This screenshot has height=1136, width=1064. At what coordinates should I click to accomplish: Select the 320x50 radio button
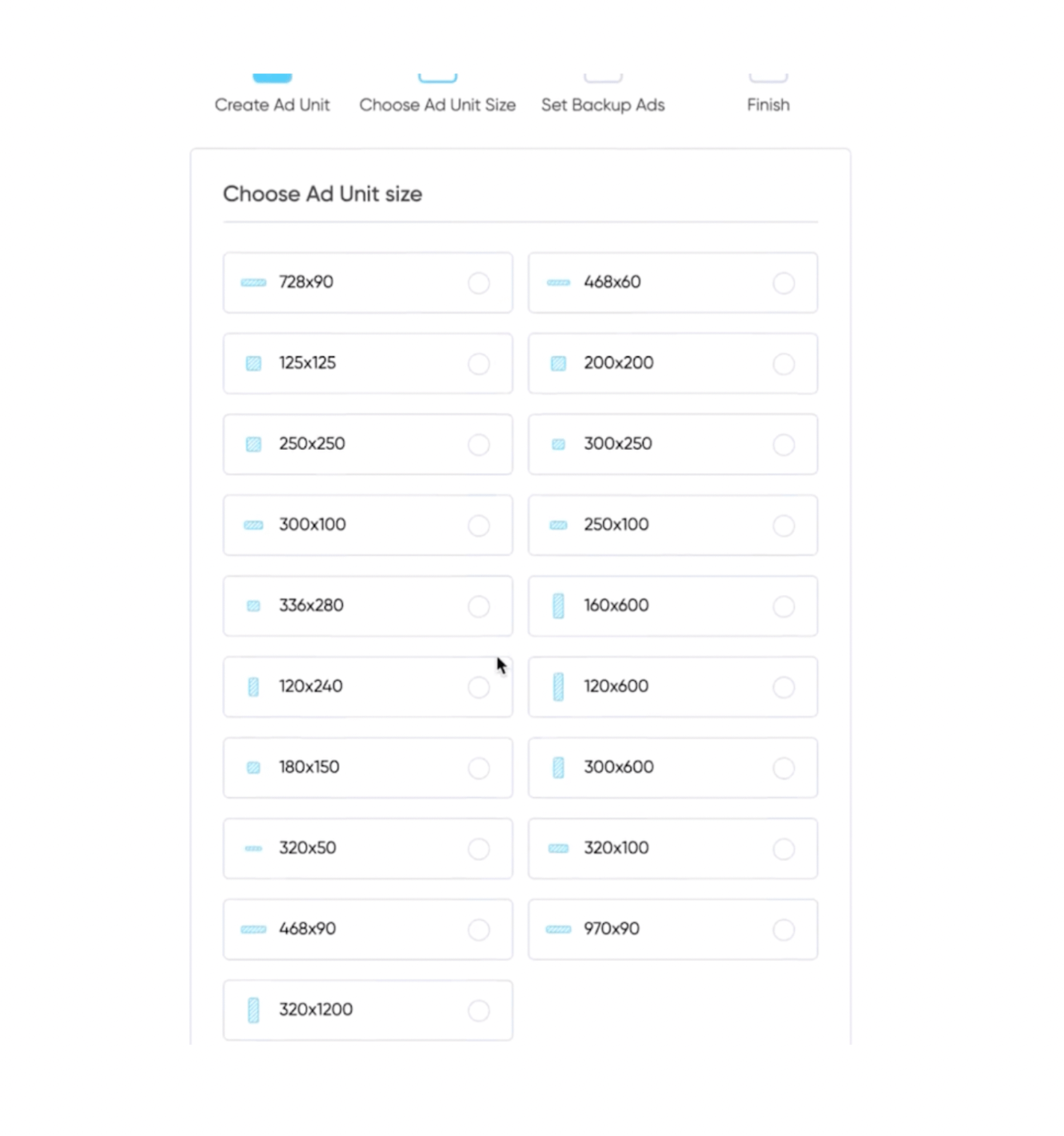tap(478, 849)
